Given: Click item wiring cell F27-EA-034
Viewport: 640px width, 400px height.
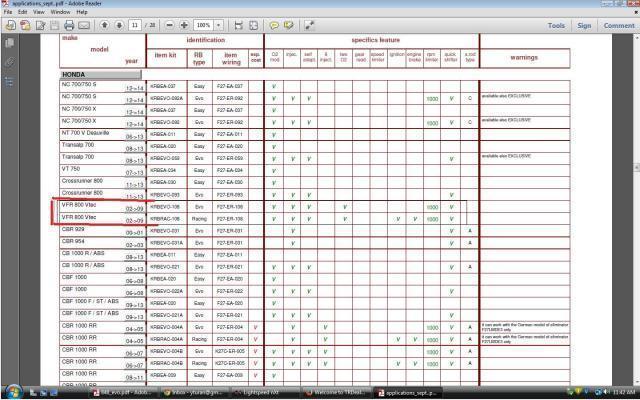Looking at the screenshot, I should pos(230,171).
